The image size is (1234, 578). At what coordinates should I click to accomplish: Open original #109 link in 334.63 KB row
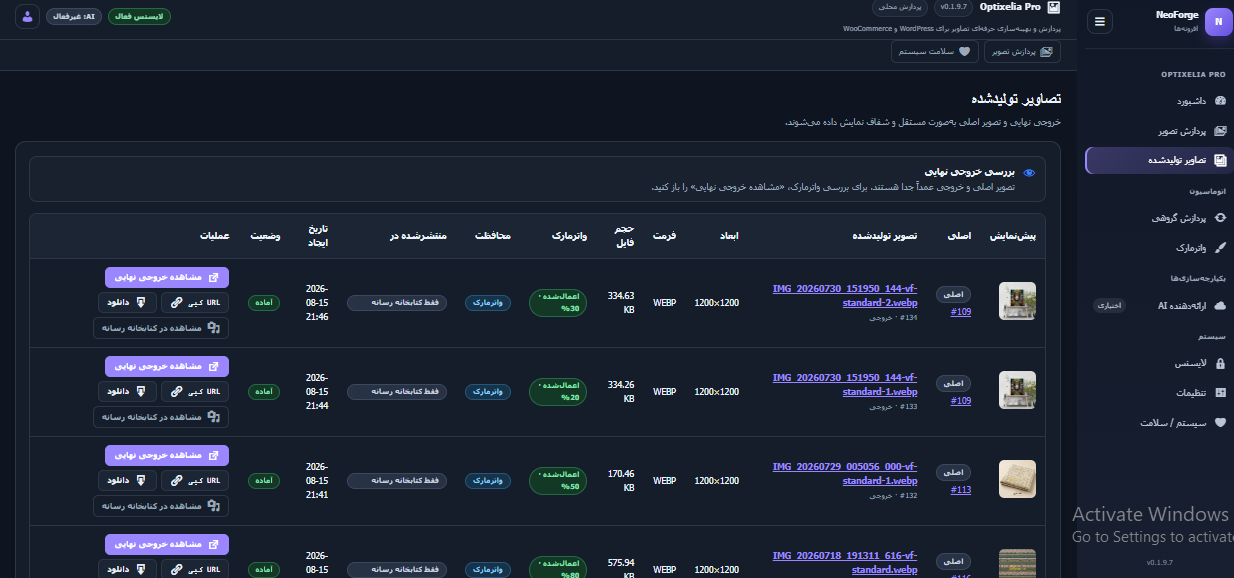(960, 311)
